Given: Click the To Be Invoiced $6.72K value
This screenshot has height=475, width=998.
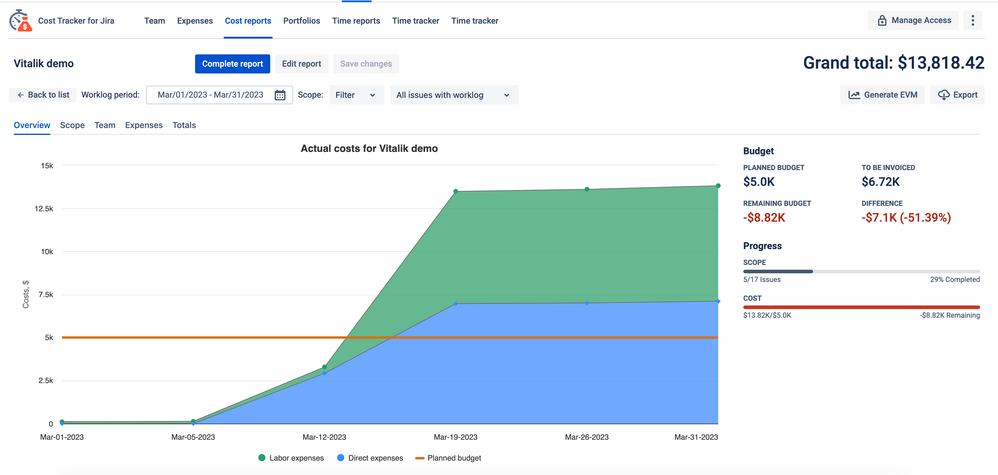Looking at the screenshot, I should [880, 182].
